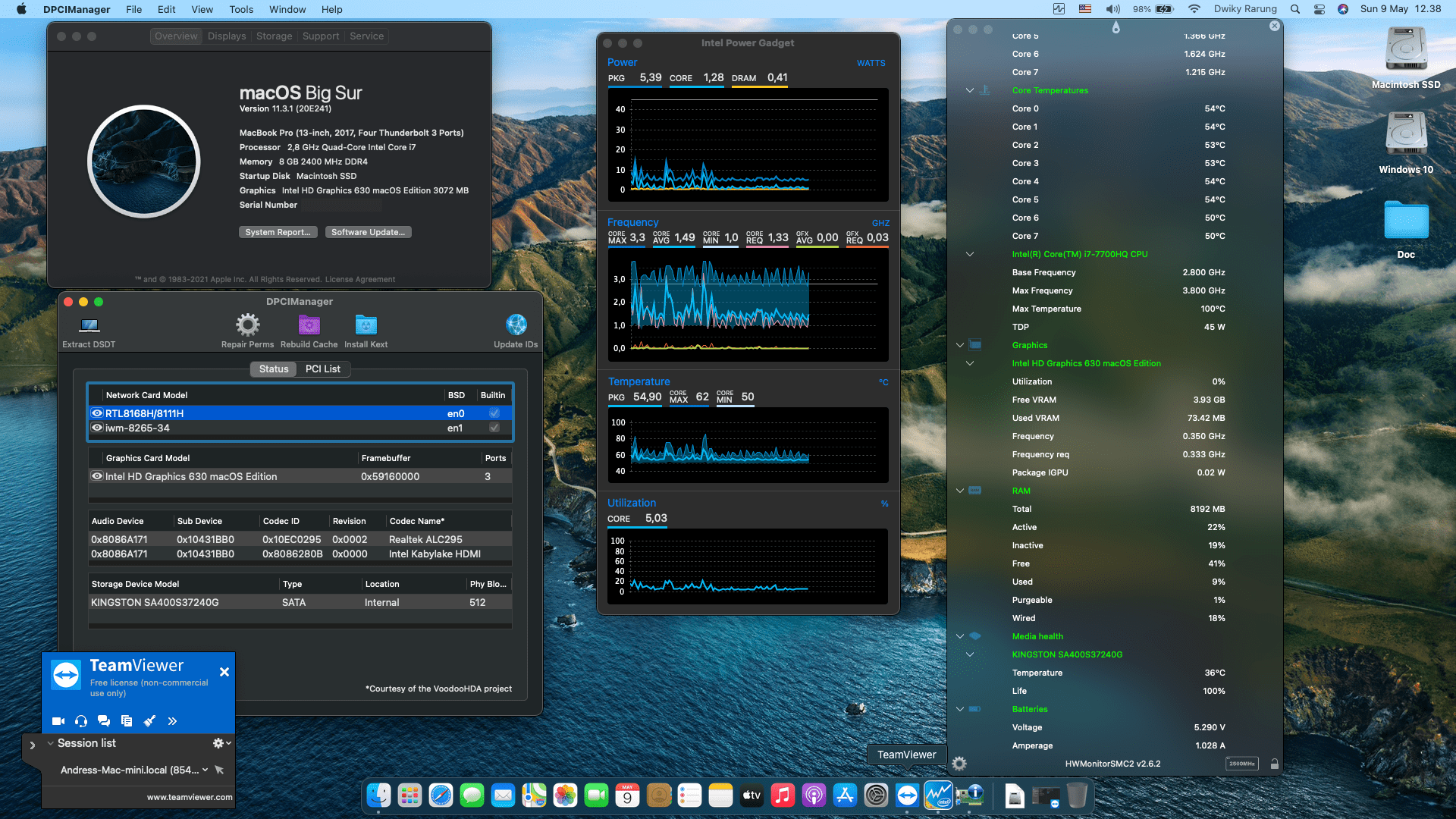Open the Macintosh SSD desktop drive
Viewport: 1456px width, 819px height.
pos(1406,50)
